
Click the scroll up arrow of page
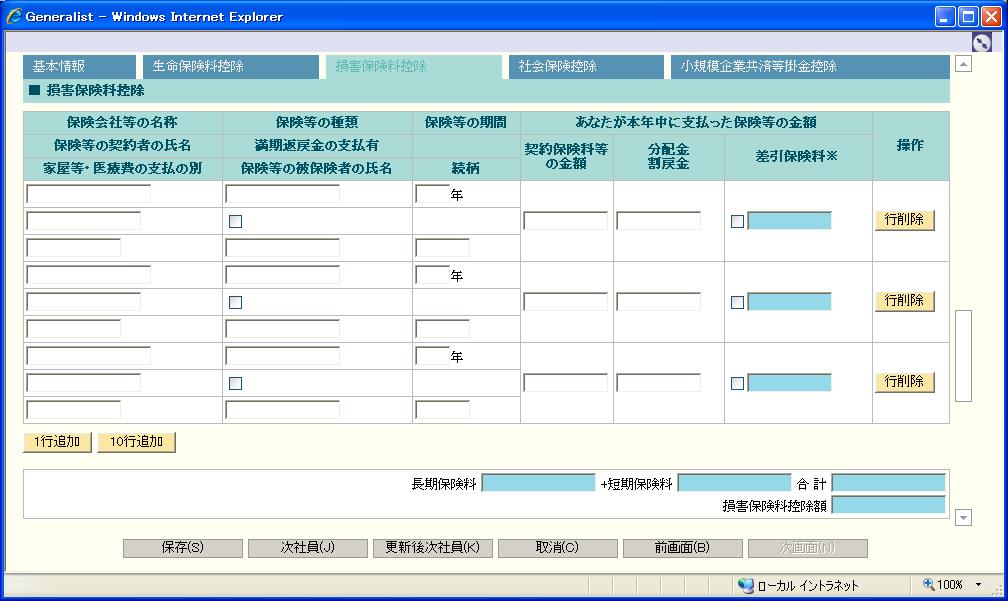coord(964,65)
